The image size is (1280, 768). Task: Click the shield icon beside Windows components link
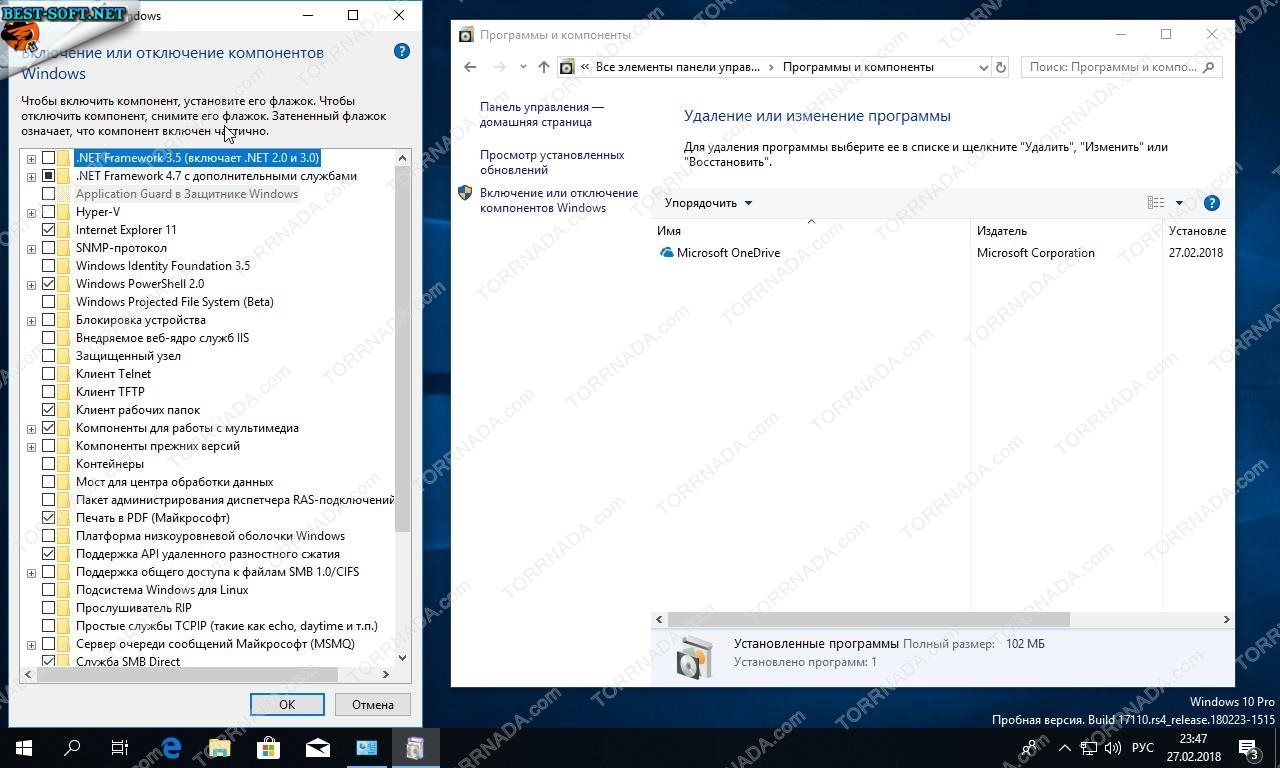coord(465,193)
